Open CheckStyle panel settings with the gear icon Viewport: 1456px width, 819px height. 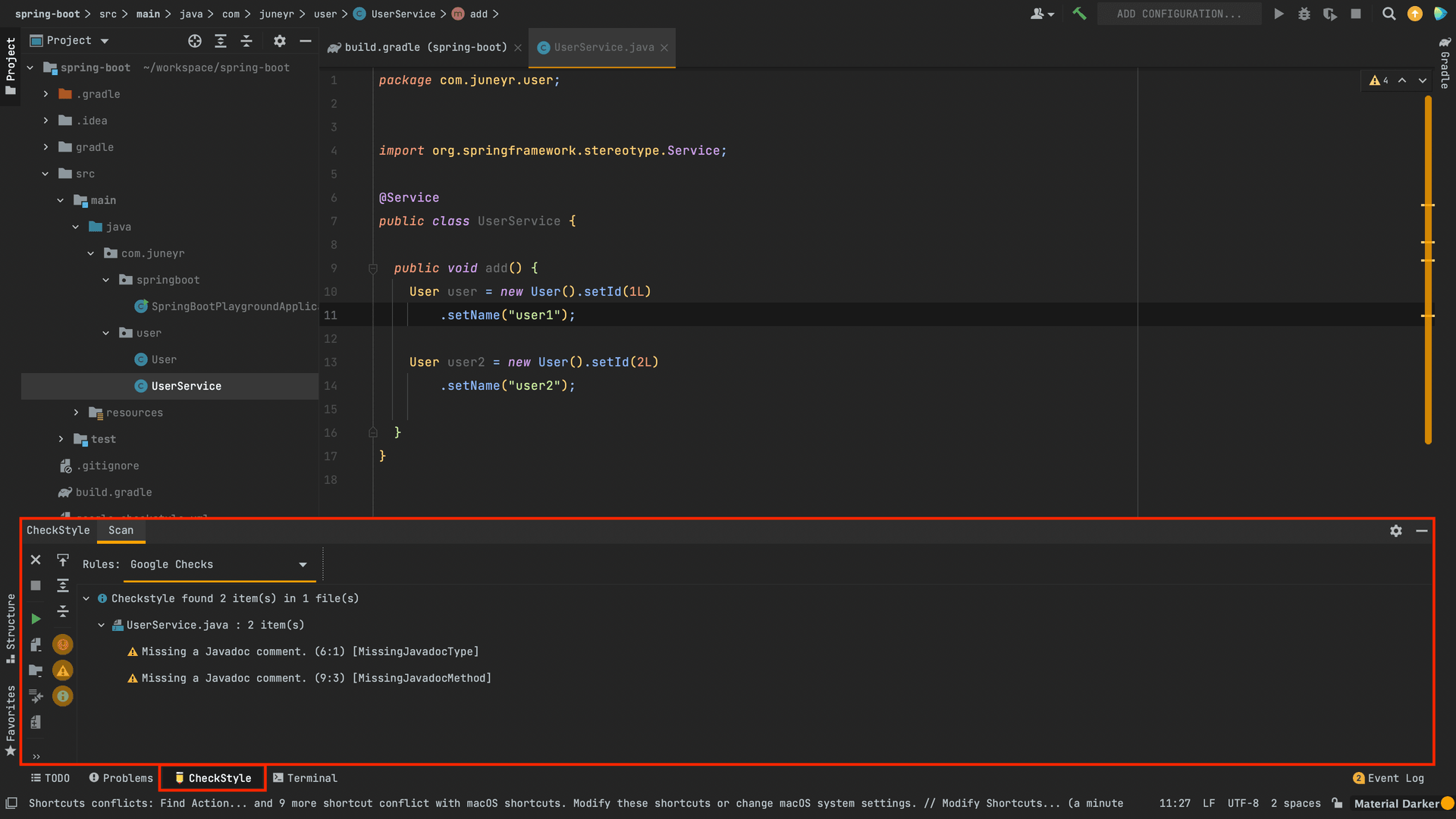click(x=1395, y=530)
